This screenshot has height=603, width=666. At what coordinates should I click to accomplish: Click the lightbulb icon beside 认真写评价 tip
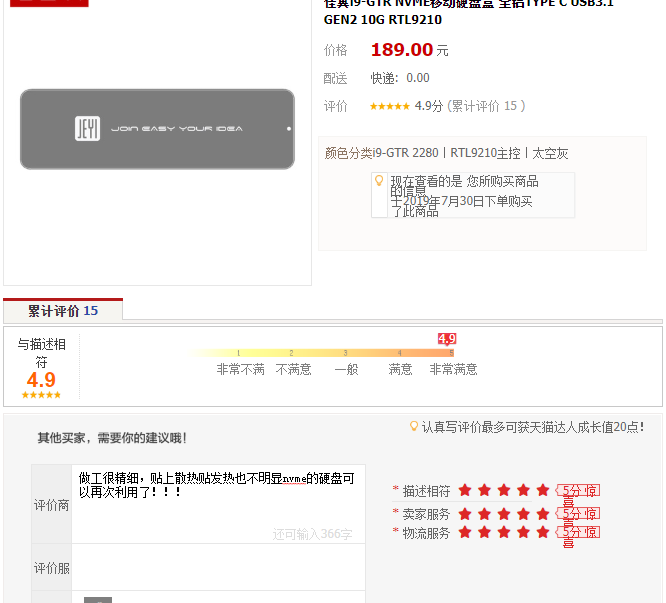tap(413, 426)
